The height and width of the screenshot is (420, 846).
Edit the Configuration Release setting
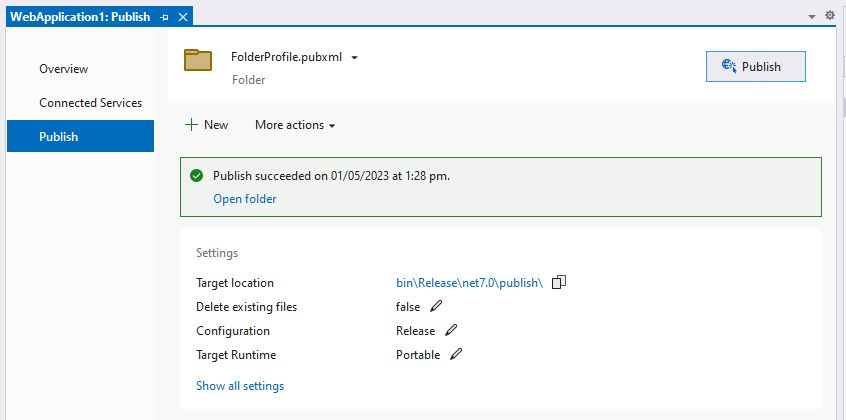(x=451, y=330)
